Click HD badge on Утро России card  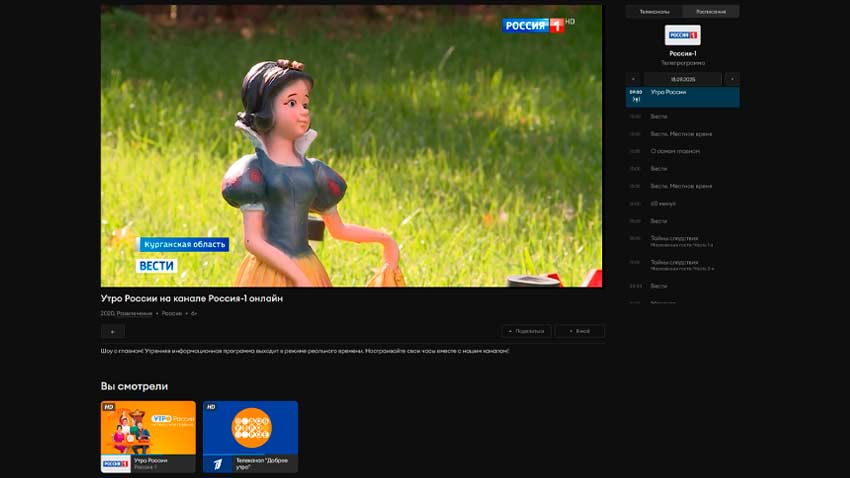(109, 406)
